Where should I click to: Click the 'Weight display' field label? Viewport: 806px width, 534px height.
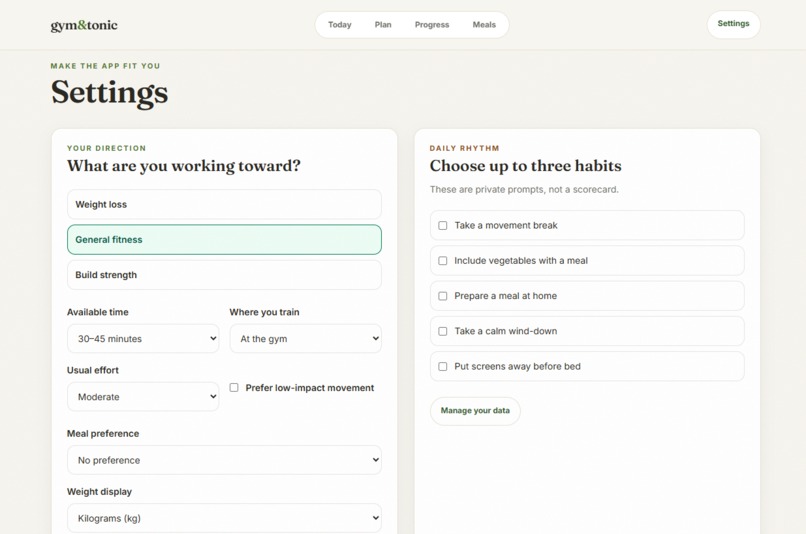point(99,492)
